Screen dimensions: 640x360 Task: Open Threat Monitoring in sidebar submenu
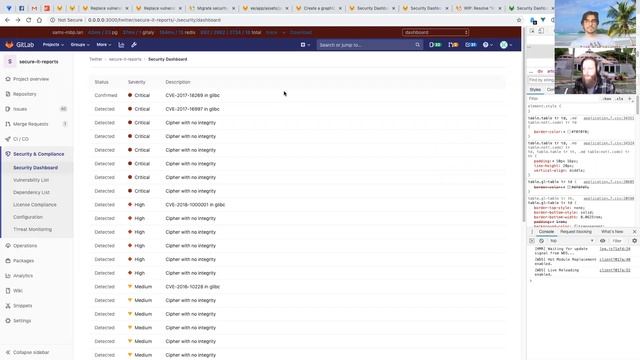tap(33, 229)
